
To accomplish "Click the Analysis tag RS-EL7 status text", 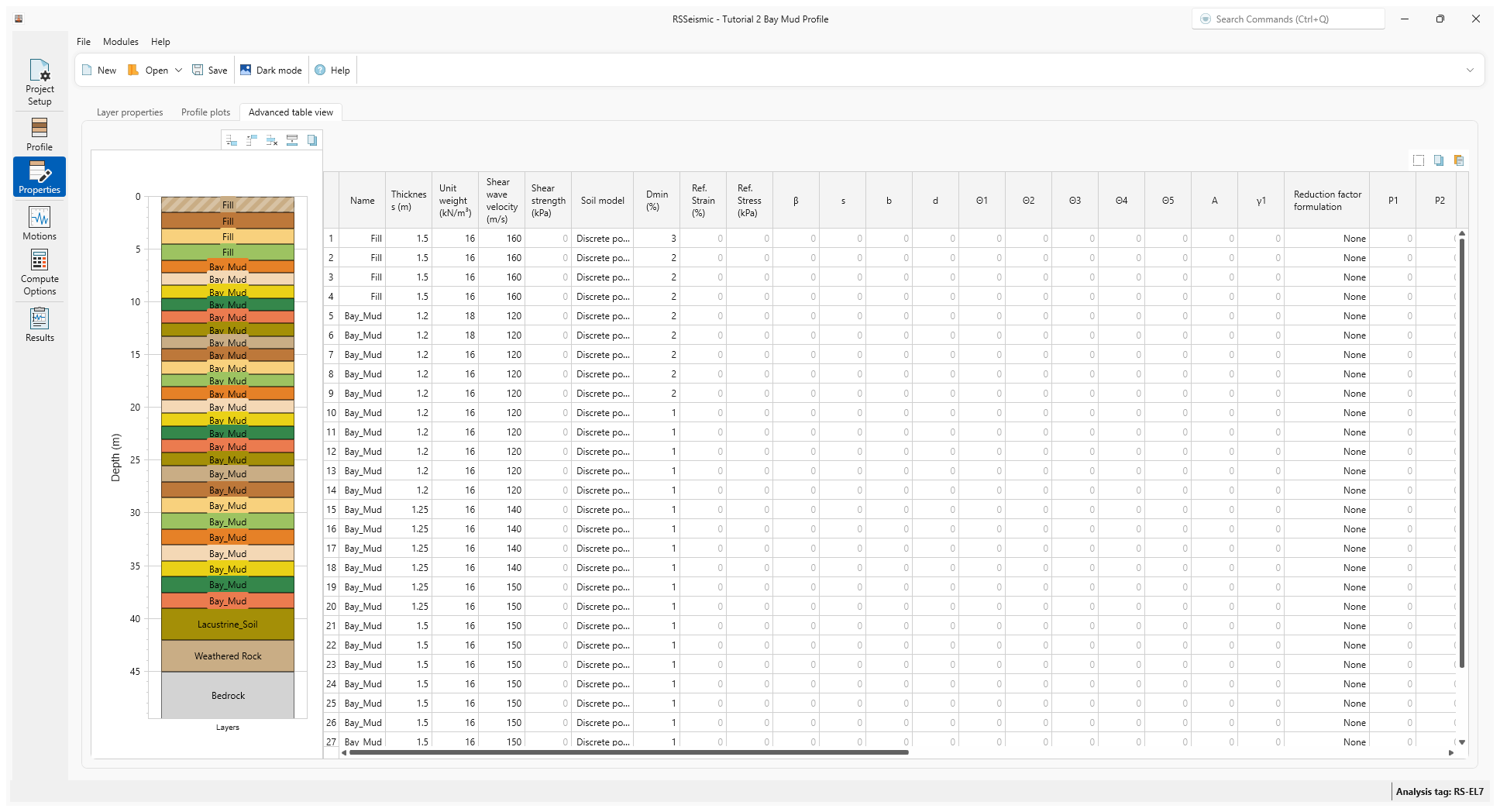I will (1440, 792).
